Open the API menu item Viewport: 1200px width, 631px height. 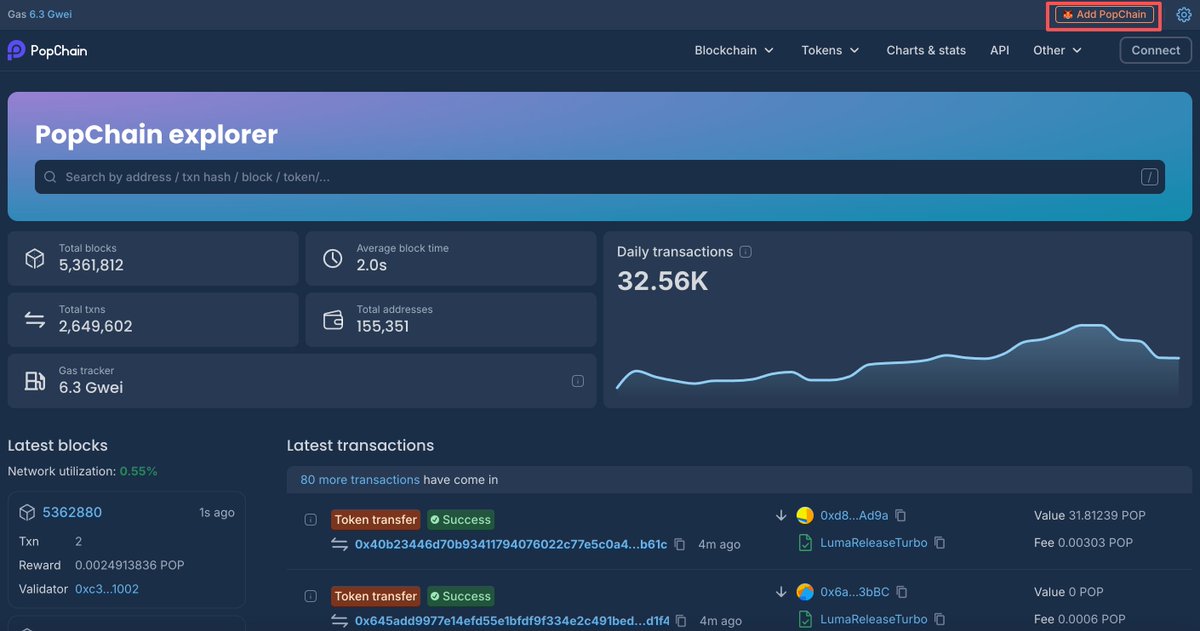(999, 50)
